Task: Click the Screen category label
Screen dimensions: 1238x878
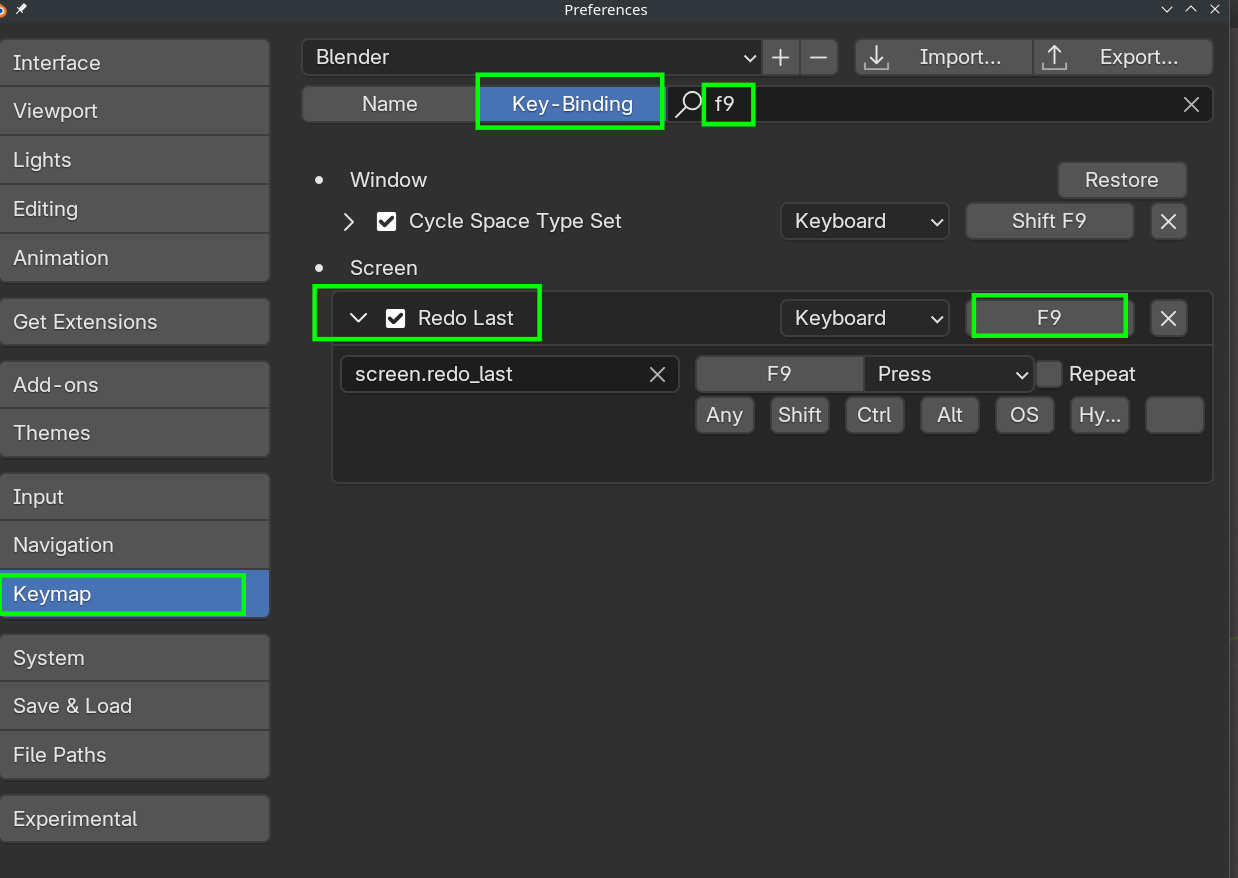Action: tap(384, 268)
